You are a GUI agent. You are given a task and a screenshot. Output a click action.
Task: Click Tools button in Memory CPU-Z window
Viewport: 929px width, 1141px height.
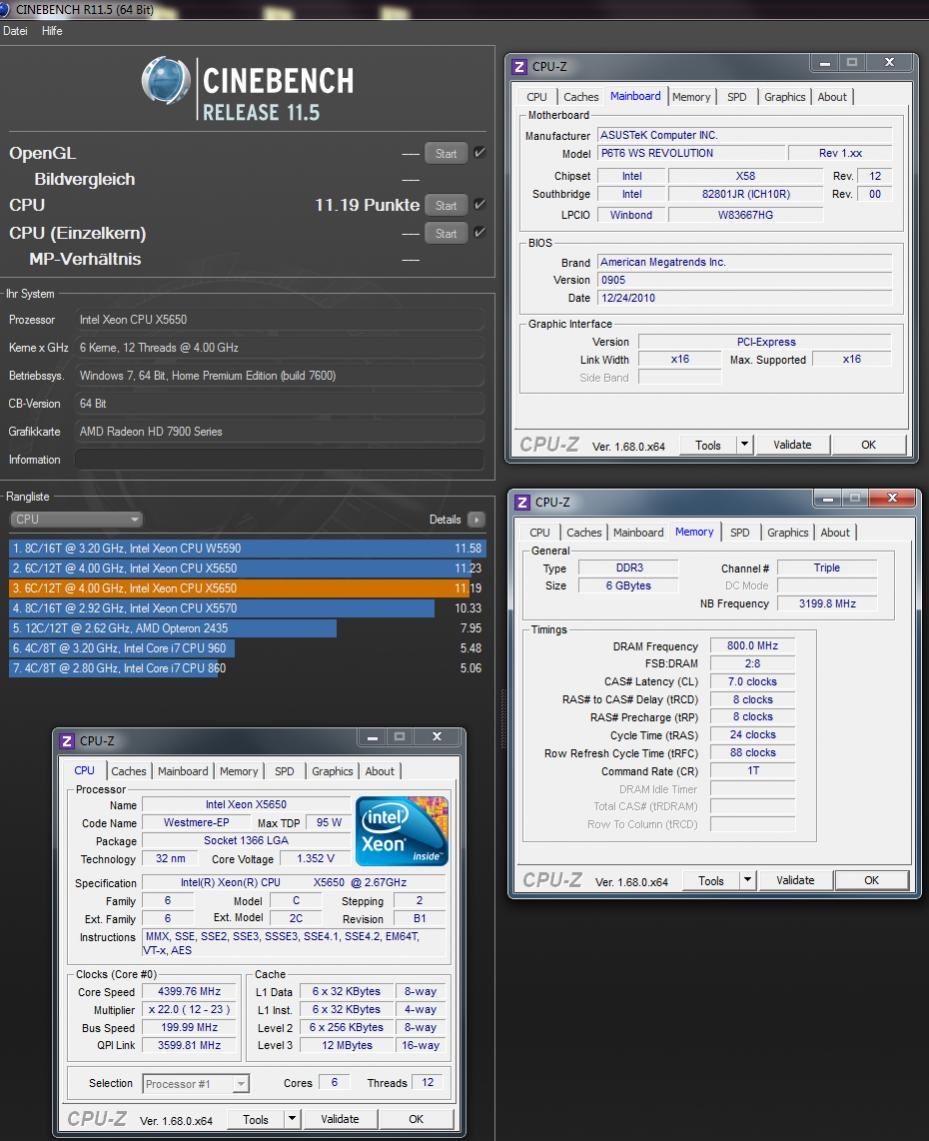[x=711, y=880]
